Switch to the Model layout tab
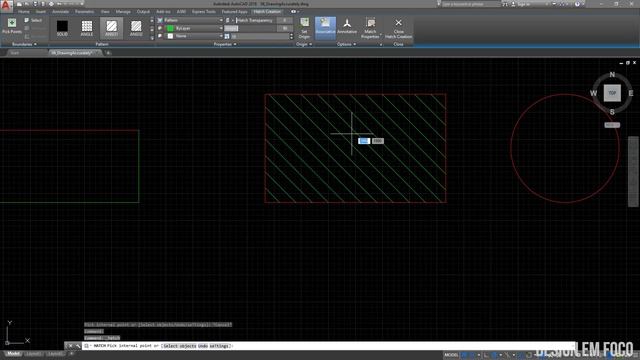Screen dimensions: 640x360 [13, 354]
